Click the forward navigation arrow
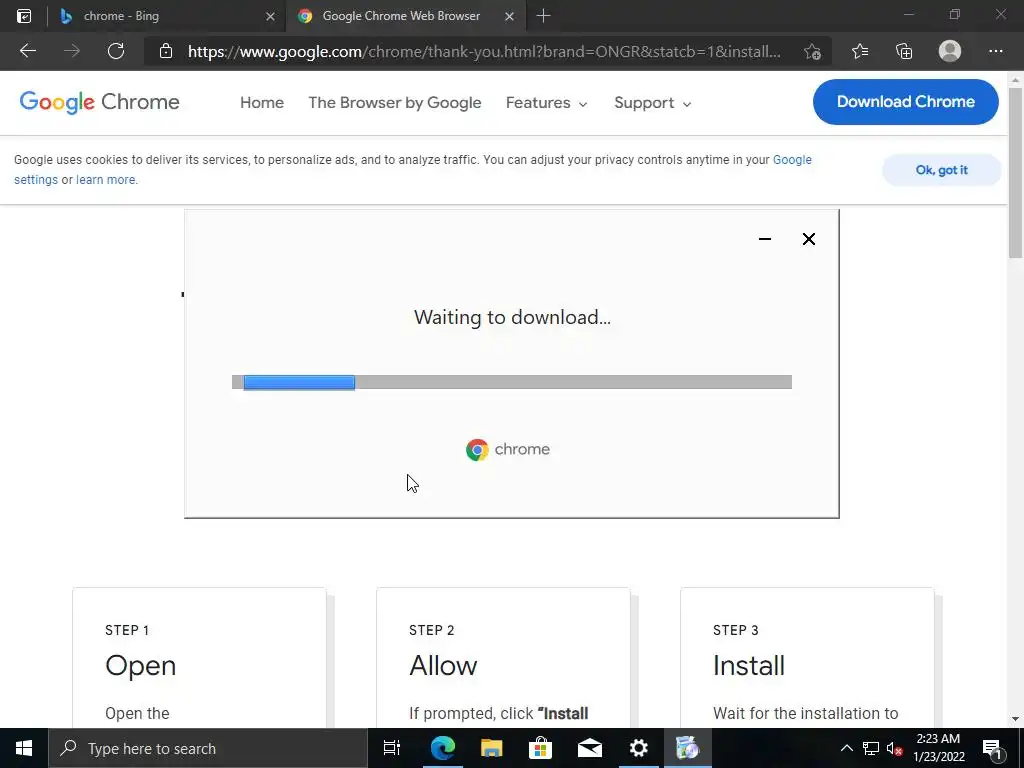Viewport: 1024px width, 768px height. 72,51
